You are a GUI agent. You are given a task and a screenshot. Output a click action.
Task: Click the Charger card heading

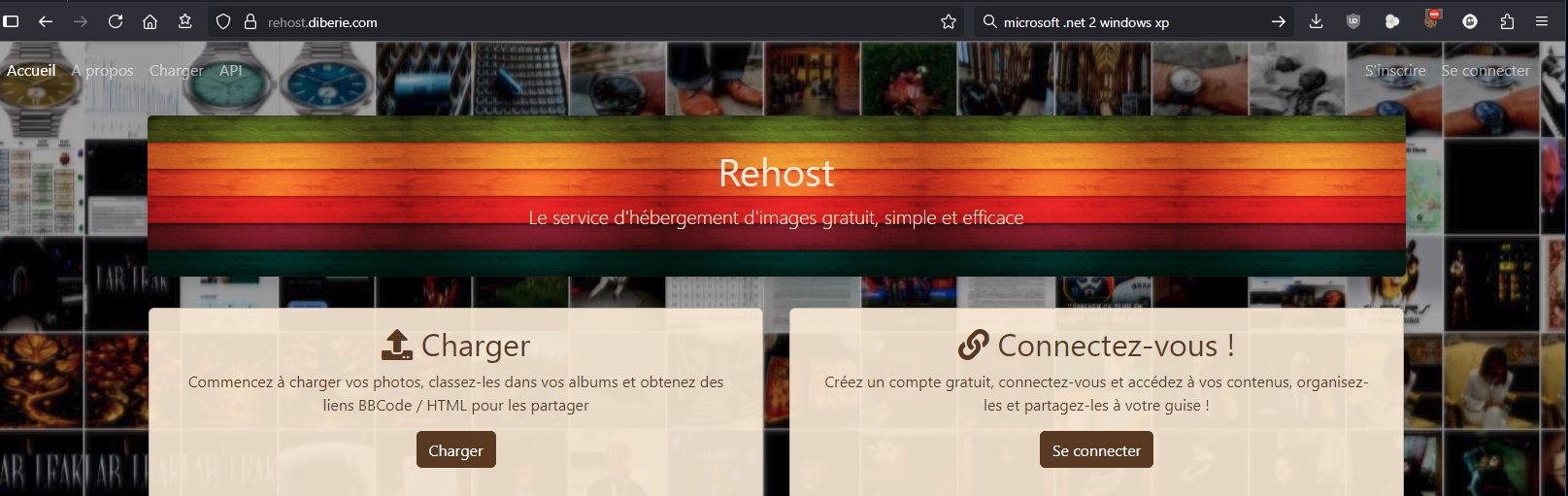coord(476,345)
